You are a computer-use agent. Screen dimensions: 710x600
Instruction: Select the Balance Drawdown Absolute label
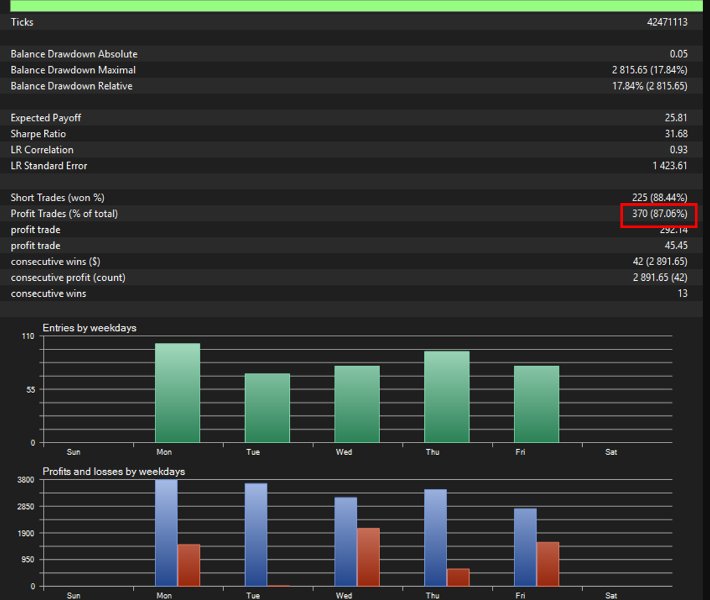pos(74,54)
